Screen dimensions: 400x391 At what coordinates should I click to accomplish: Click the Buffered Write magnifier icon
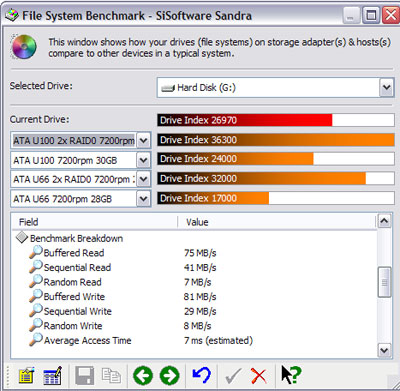pyautogui.click(x=36, y=296)
